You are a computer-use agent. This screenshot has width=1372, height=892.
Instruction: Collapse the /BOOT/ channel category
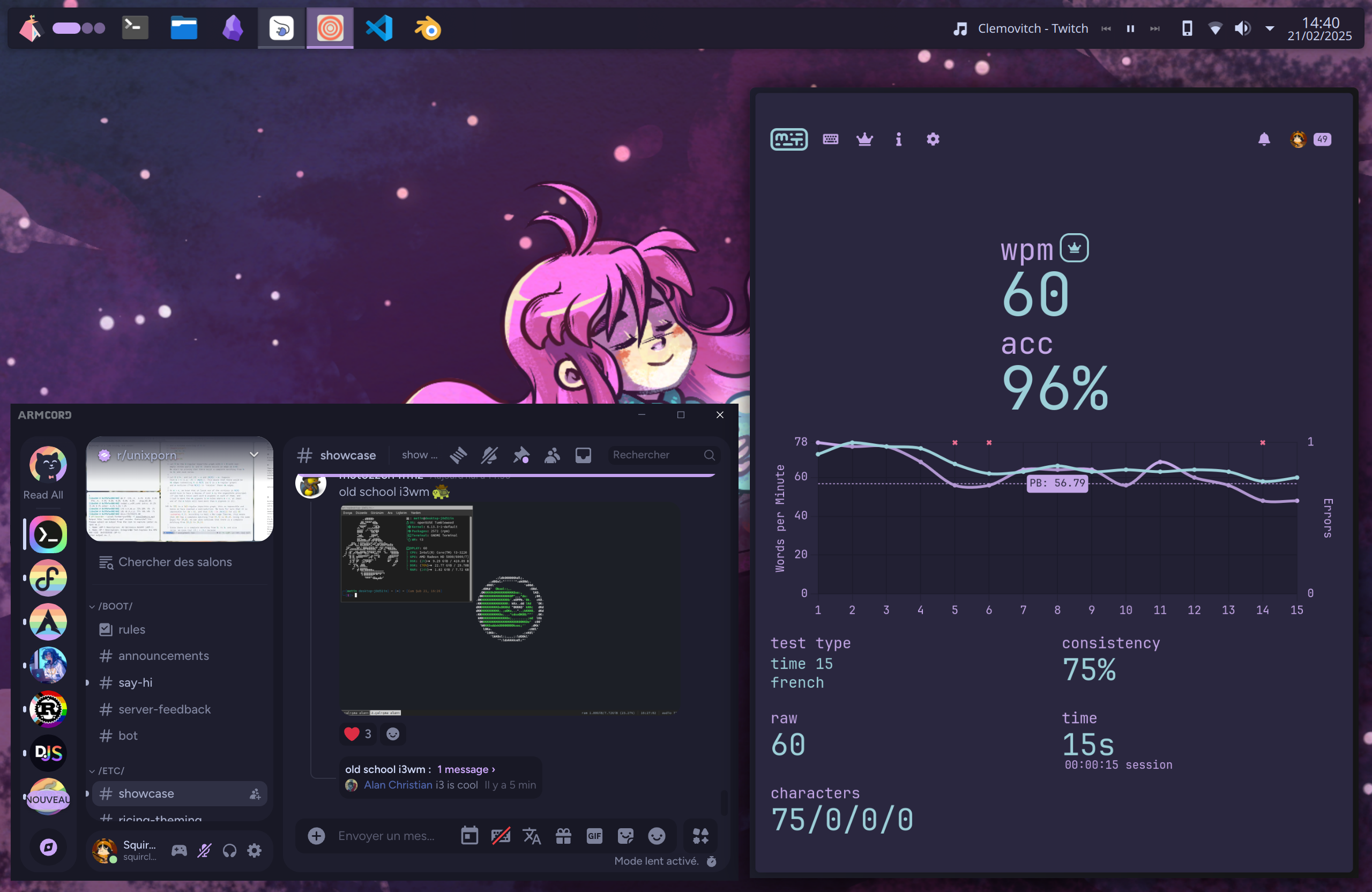pyautogui.click(x=114, y=606)
